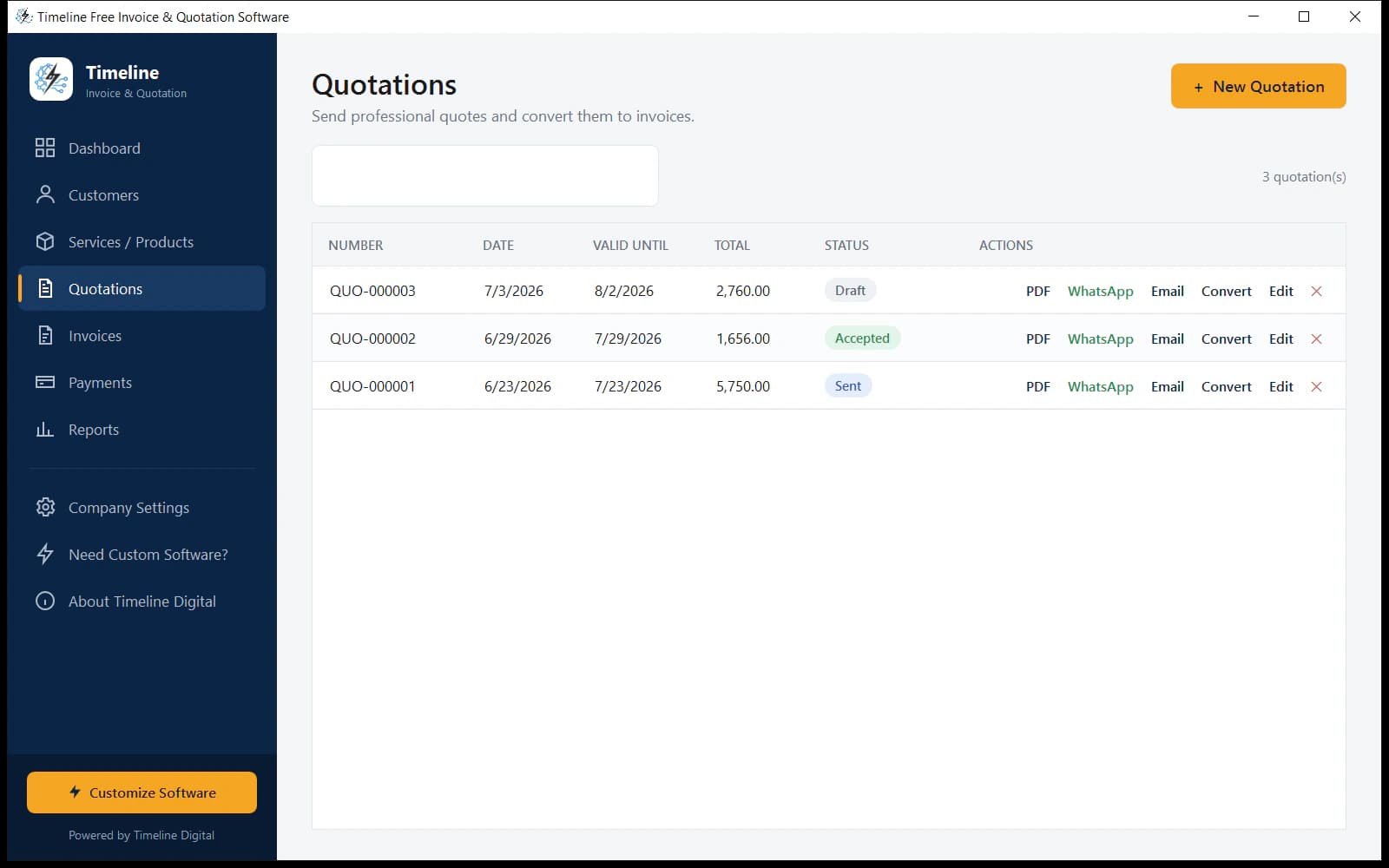Open About Timeline Digital

pyautogui.click(x=142, y=601)
